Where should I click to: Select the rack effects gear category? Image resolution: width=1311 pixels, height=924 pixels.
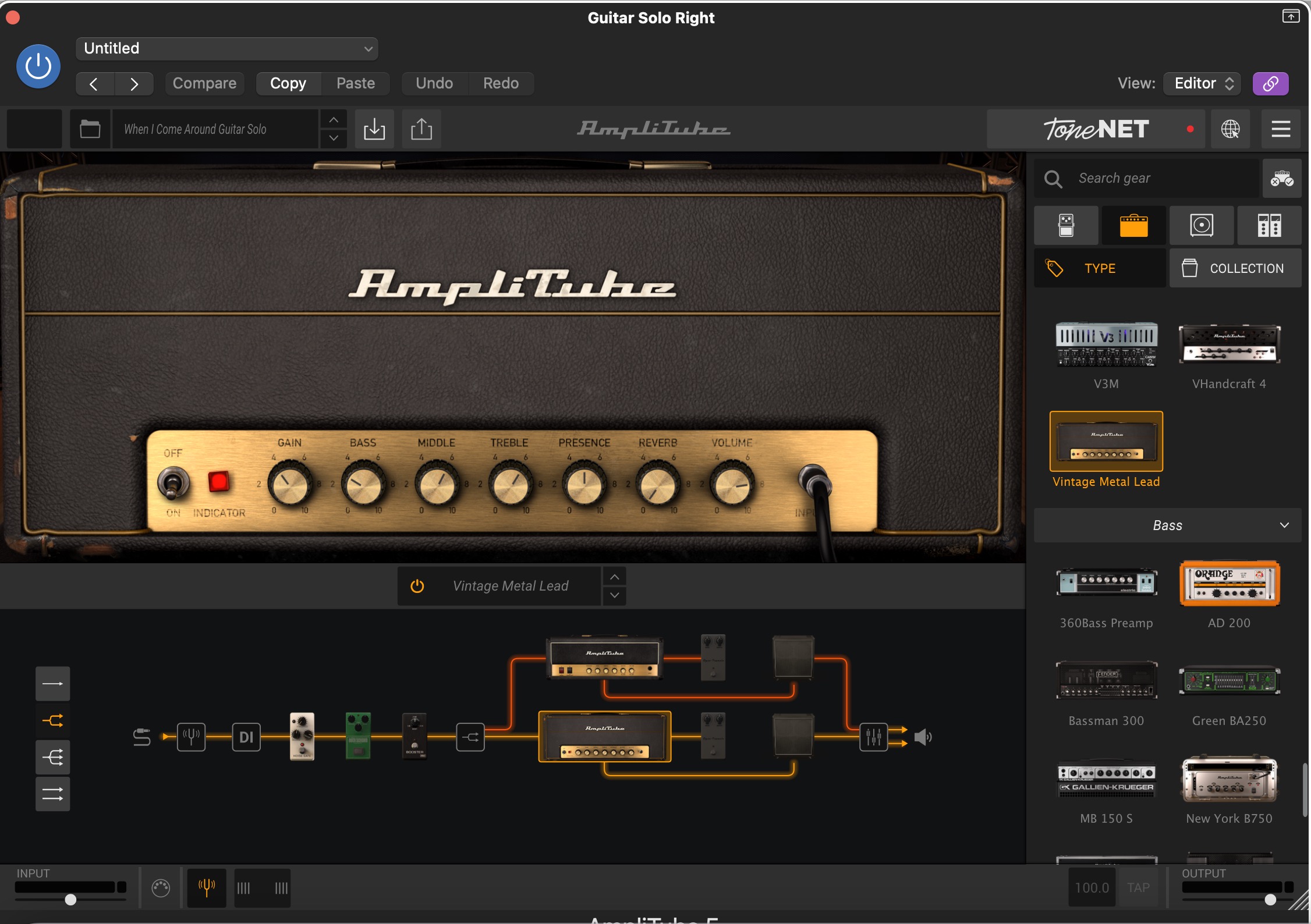[1269, 225]
